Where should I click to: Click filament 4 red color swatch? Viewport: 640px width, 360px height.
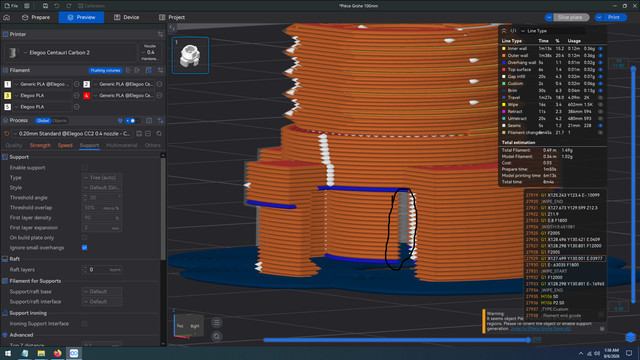pyautogui.click(x=87, y=96)
